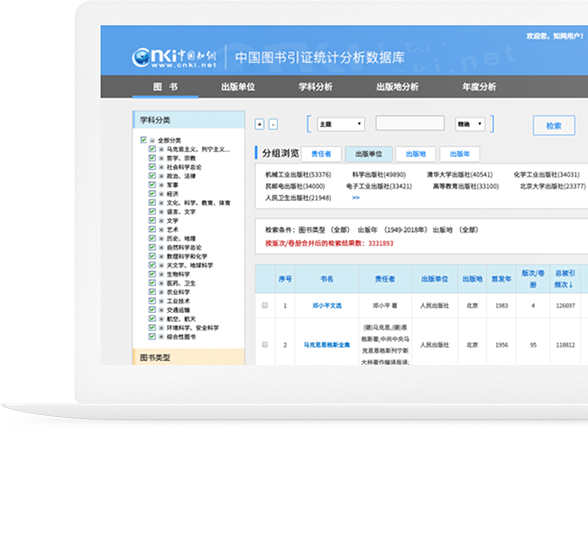Expand the 全部分类 tree node icon

tap(152, 140)
